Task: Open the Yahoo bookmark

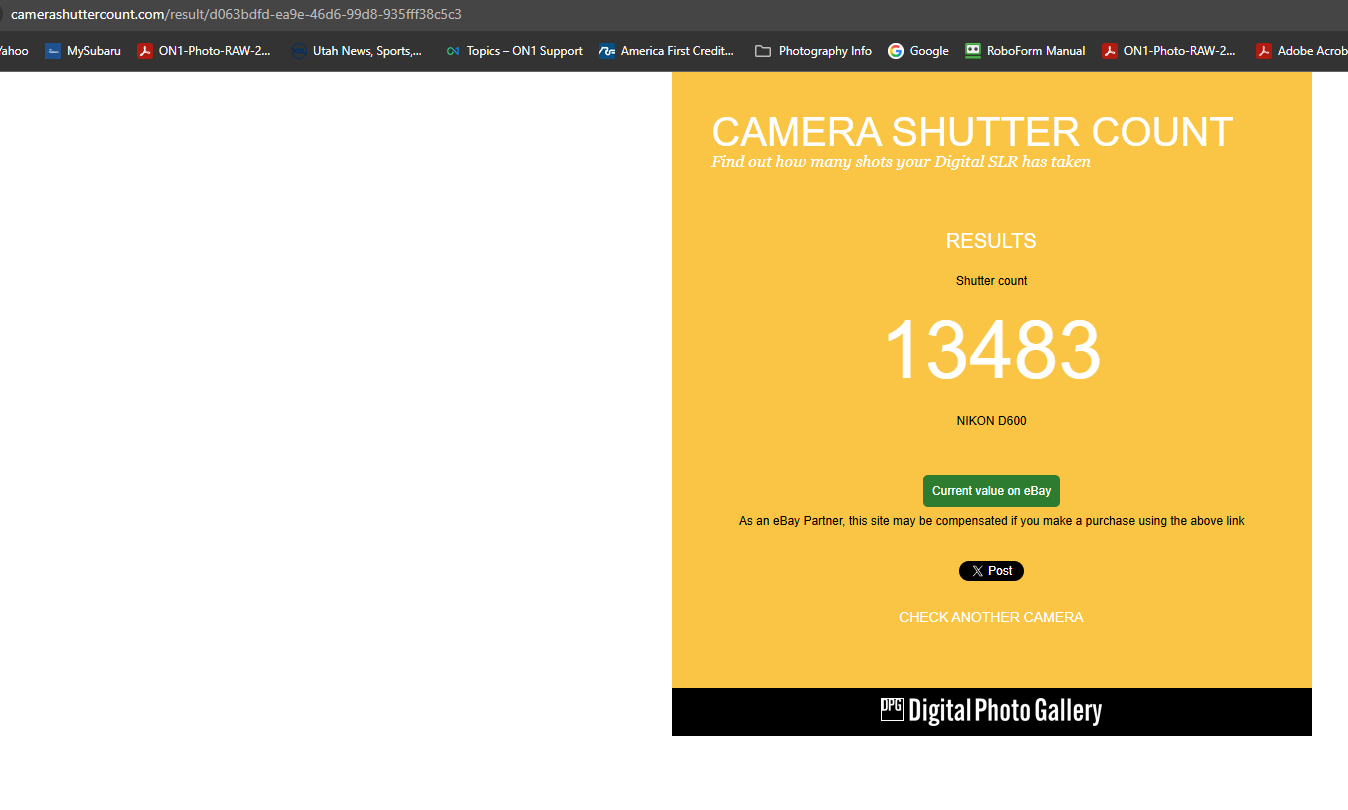Action: (x=14, y=51)
